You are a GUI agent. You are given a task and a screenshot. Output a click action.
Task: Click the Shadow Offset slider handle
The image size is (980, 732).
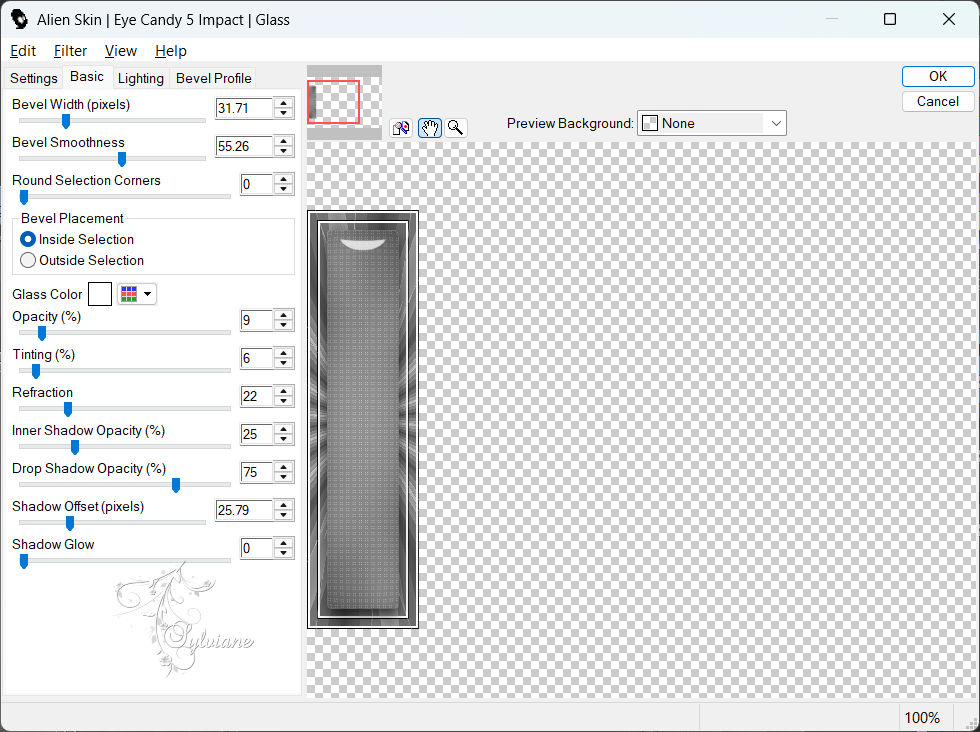[x=70, y=523]
